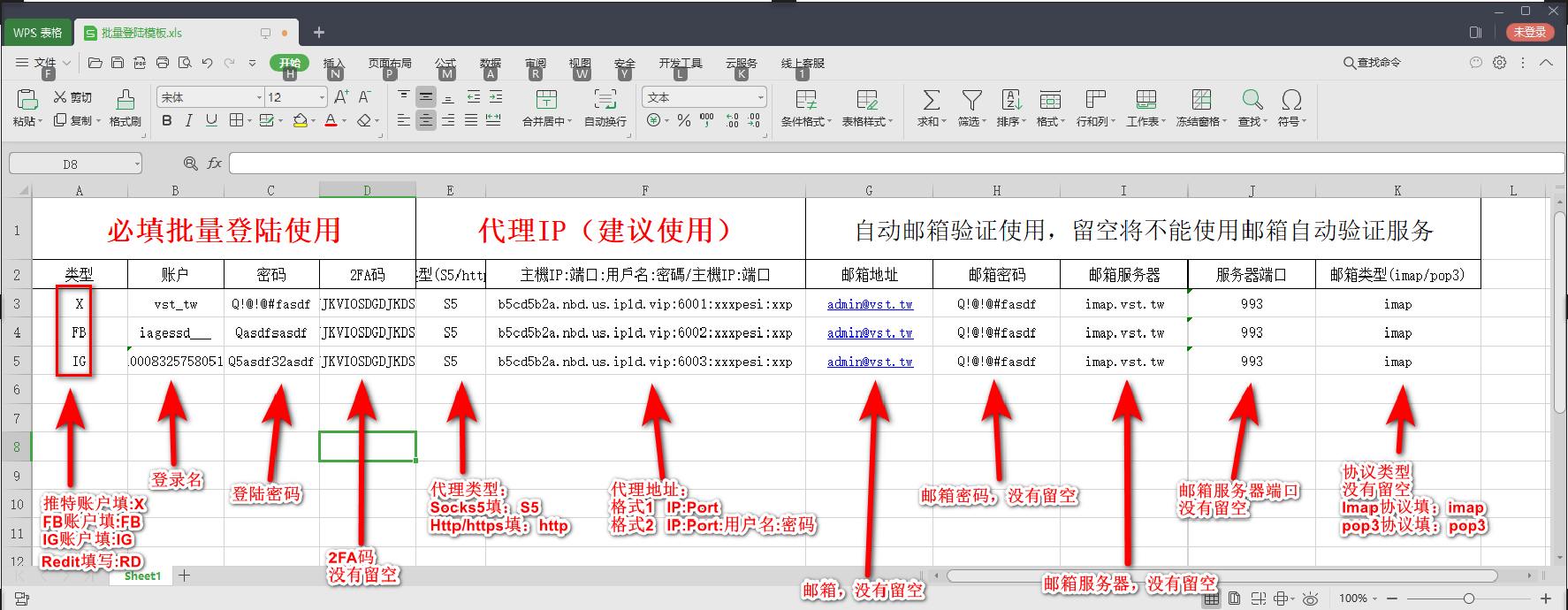
Task: Click 未登录 login button
Action: pos(1530,32)
